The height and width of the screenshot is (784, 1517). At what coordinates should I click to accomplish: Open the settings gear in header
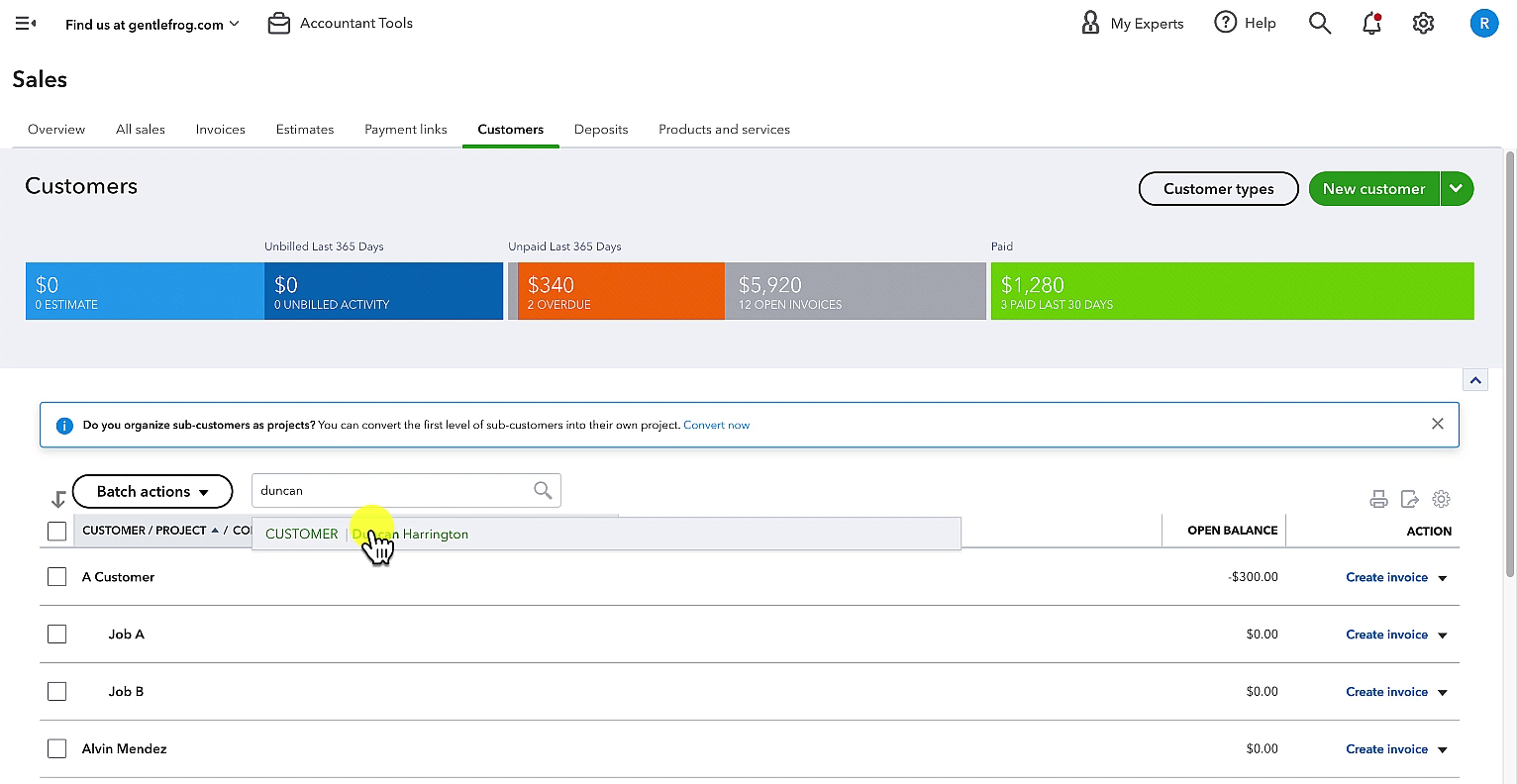(1423, 23)
